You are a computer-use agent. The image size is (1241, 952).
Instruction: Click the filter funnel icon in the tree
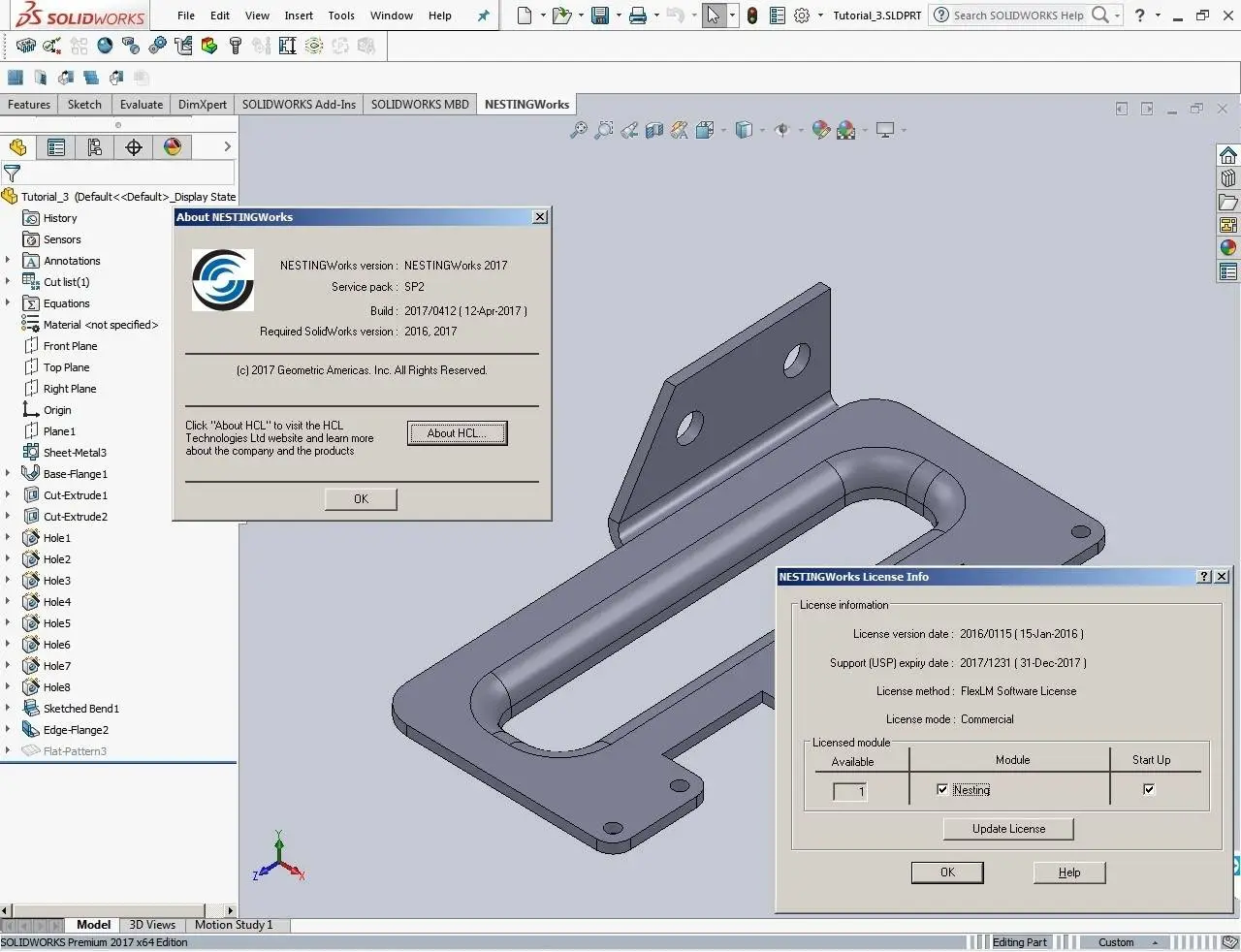[12, 174]
